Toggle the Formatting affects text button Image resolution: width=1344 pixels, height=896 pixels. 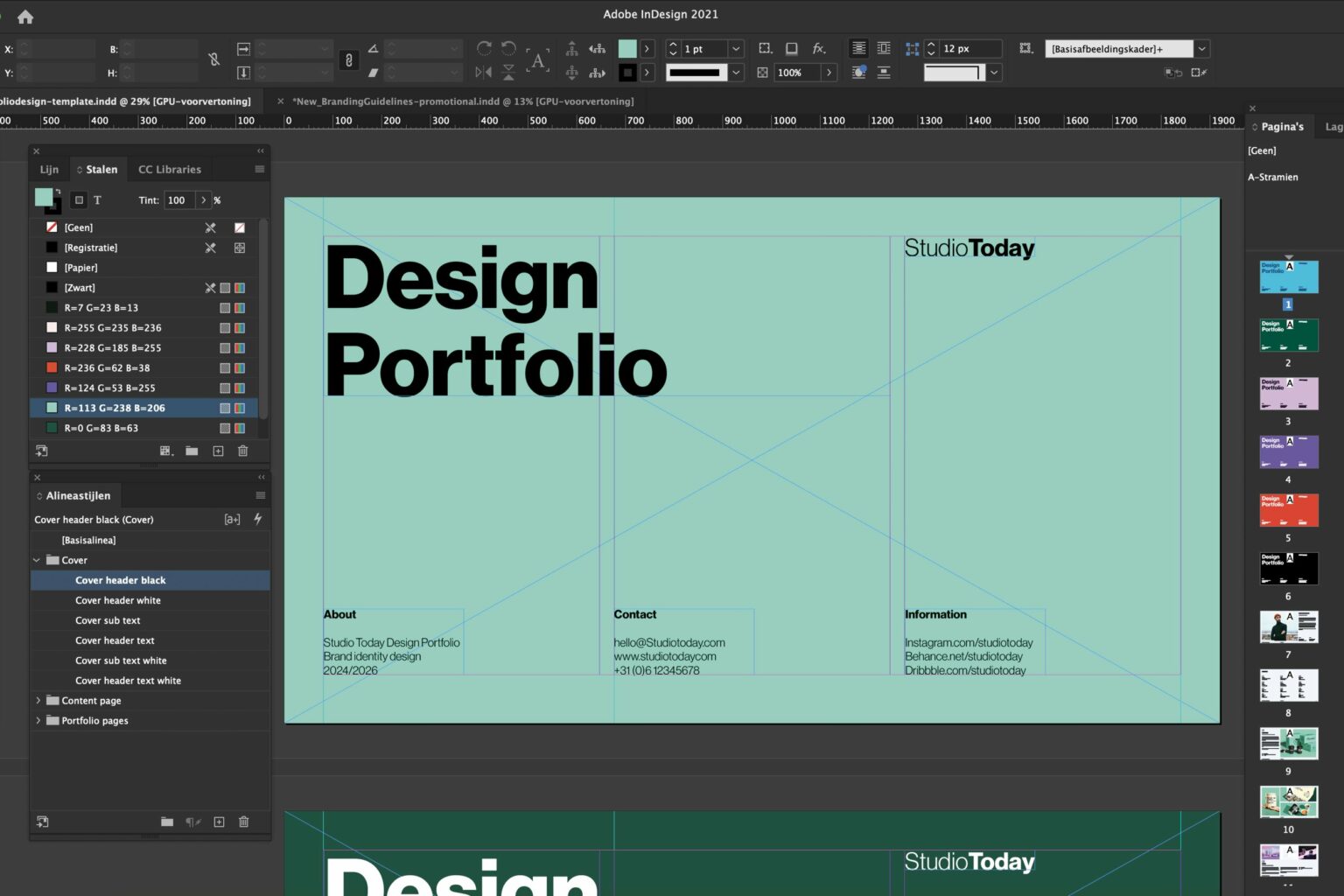[x=97, y=199]
